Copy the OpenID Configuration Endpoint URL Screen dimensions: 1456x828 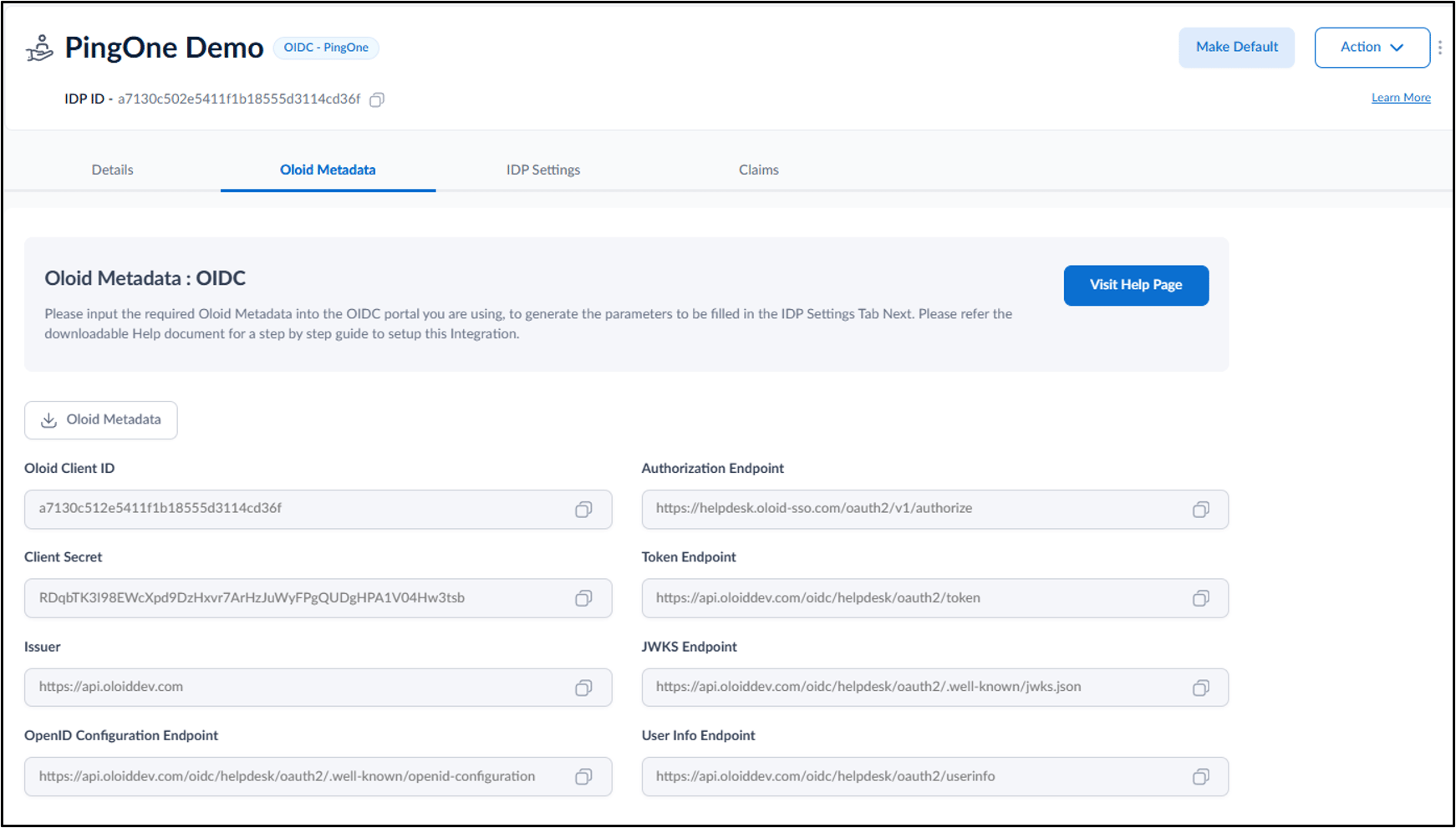click(x=583, y=777)
